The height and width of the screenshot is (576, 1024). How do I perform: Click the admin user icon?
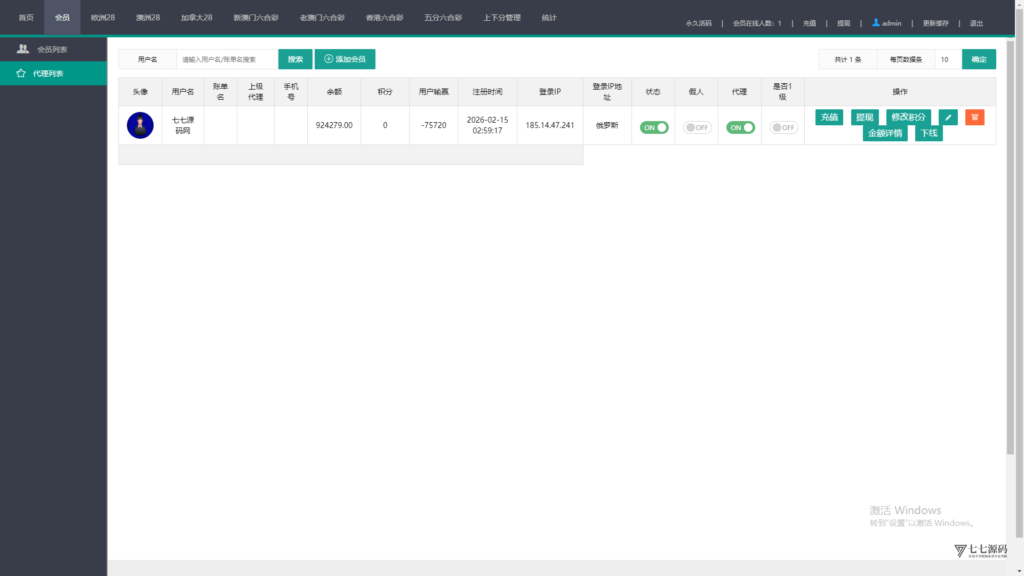tap(876, 22)
